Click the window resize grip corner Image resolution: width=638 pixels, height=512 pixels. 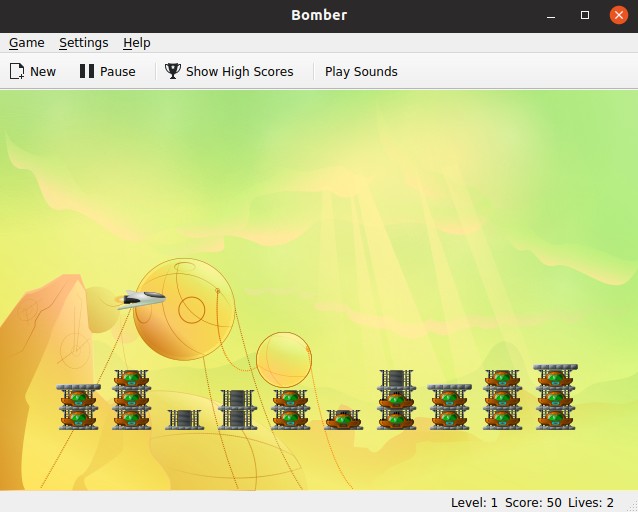[633, 507]
